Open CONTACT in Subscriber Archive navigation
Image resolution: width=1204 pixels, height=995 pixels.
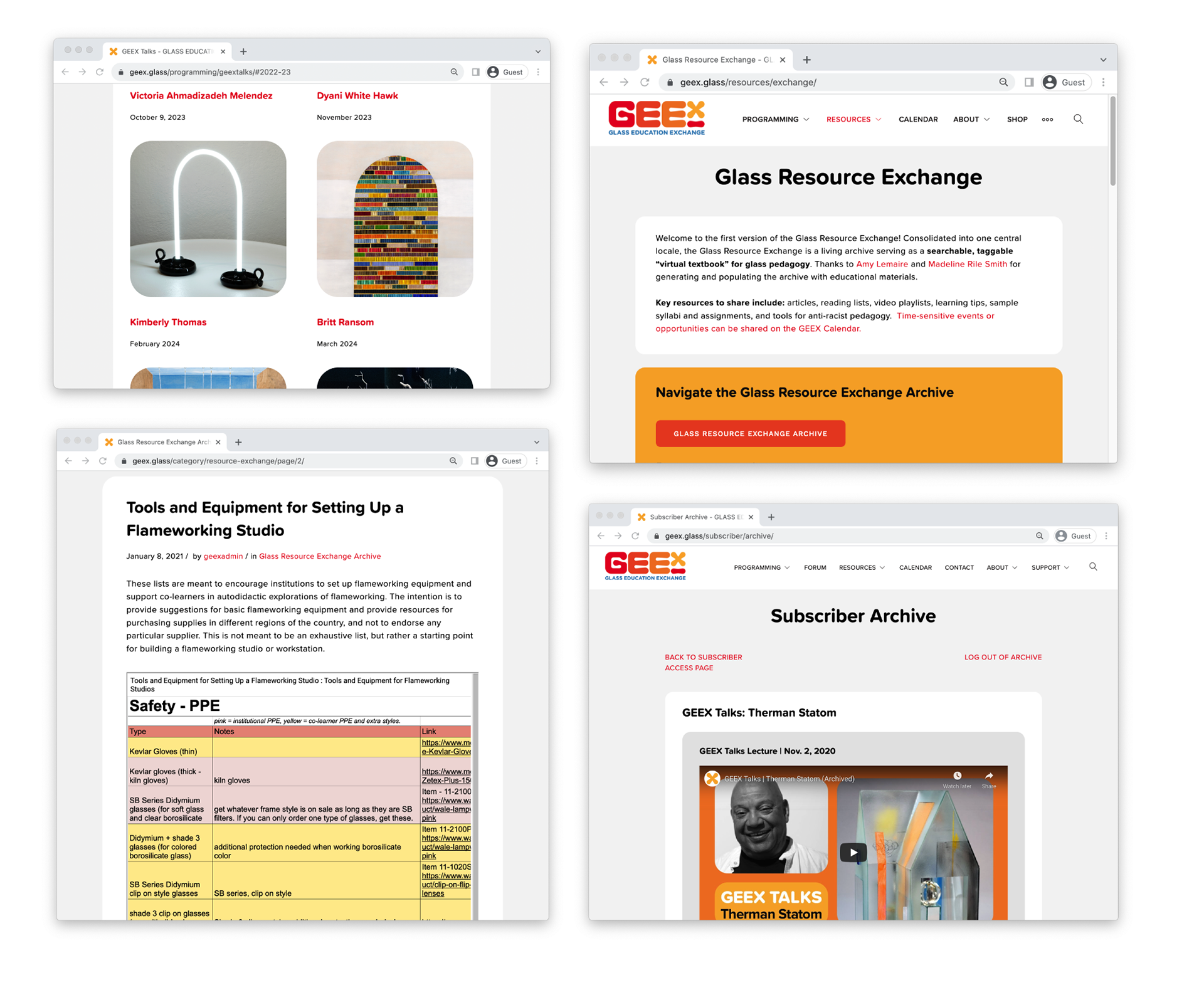coord(959,567)
